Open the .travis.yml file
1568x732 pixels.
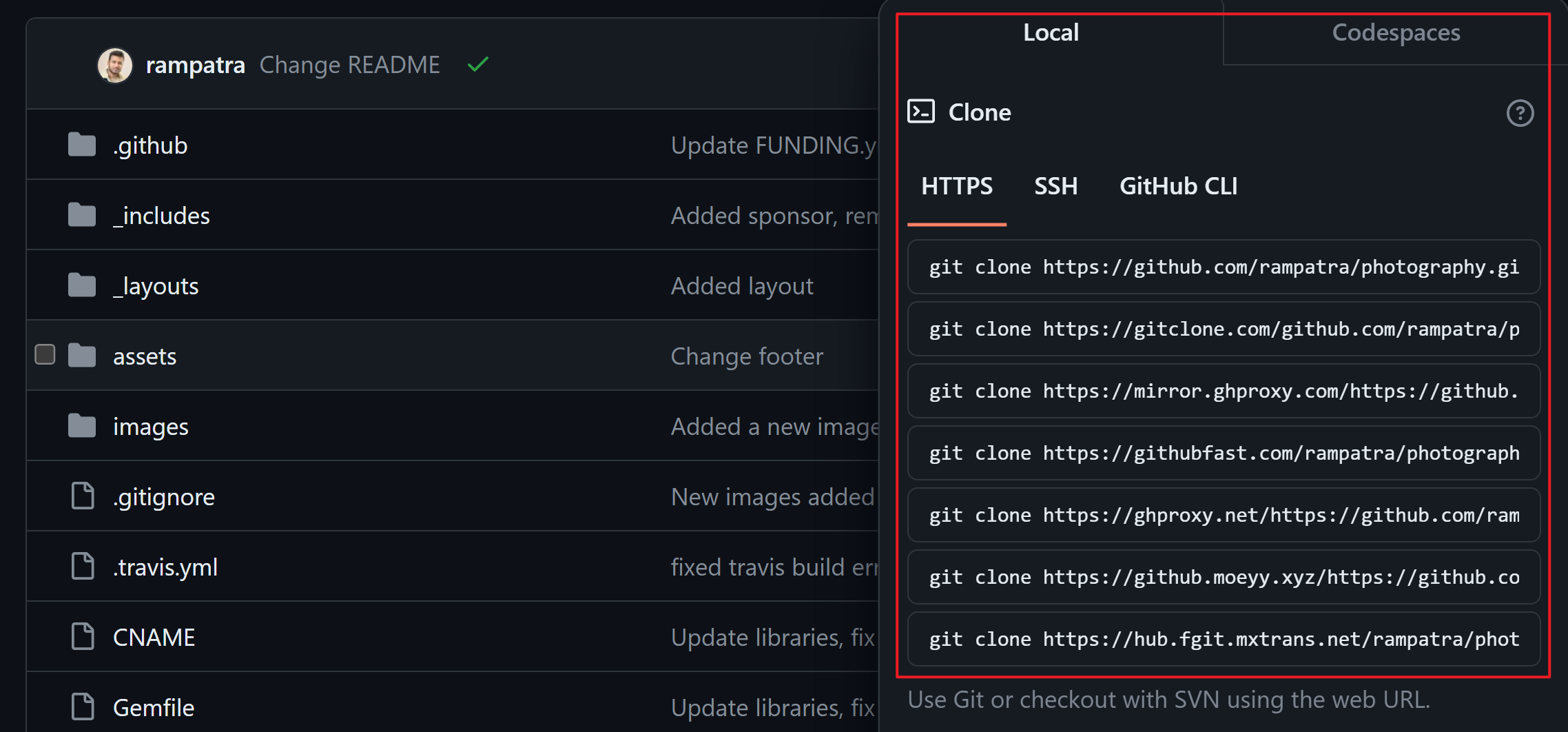pyautogui.click(x=165, y=567)
